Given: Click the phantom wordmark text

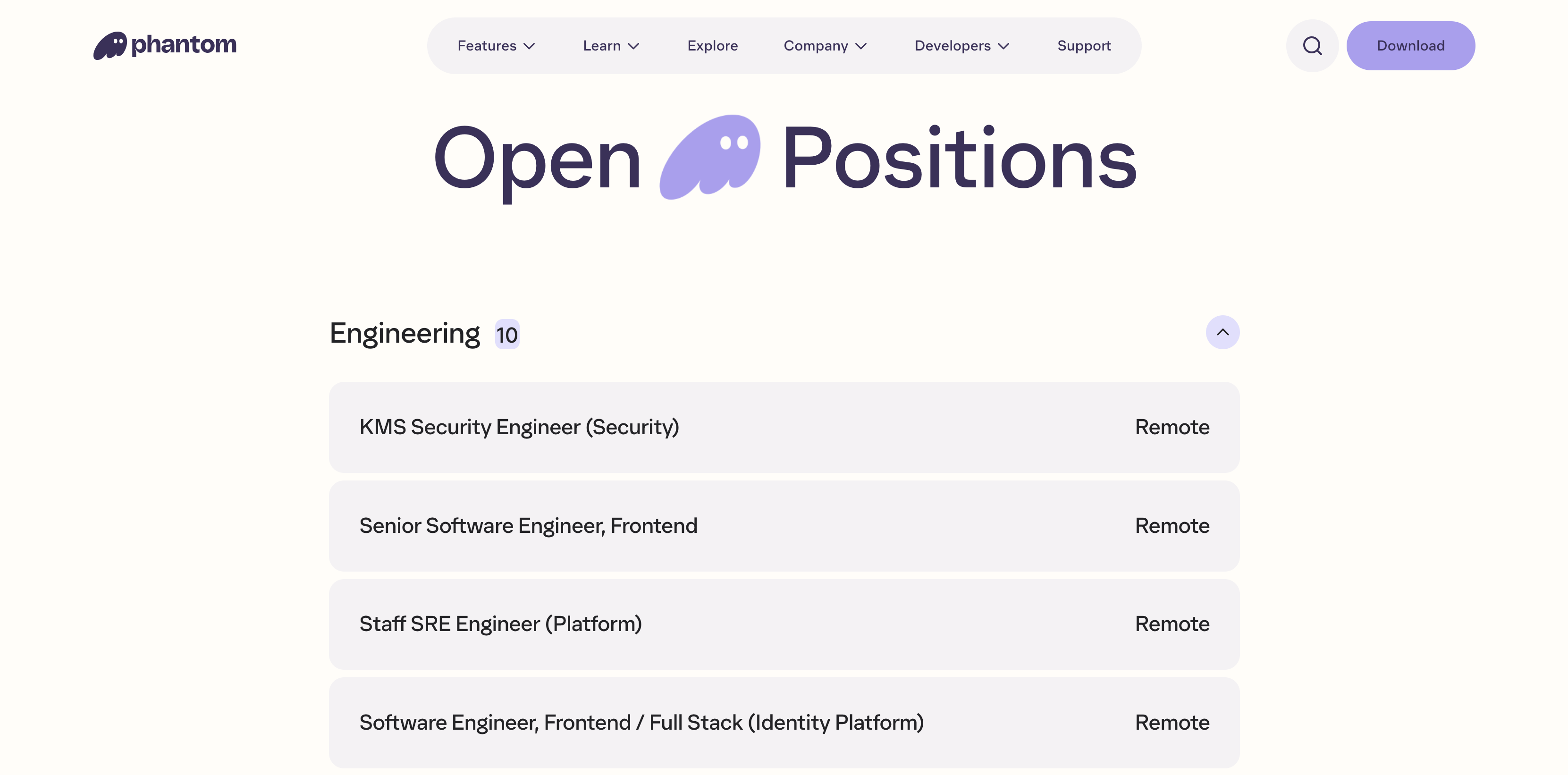Looking at the screenshot, I should click(x=184, y=45).
